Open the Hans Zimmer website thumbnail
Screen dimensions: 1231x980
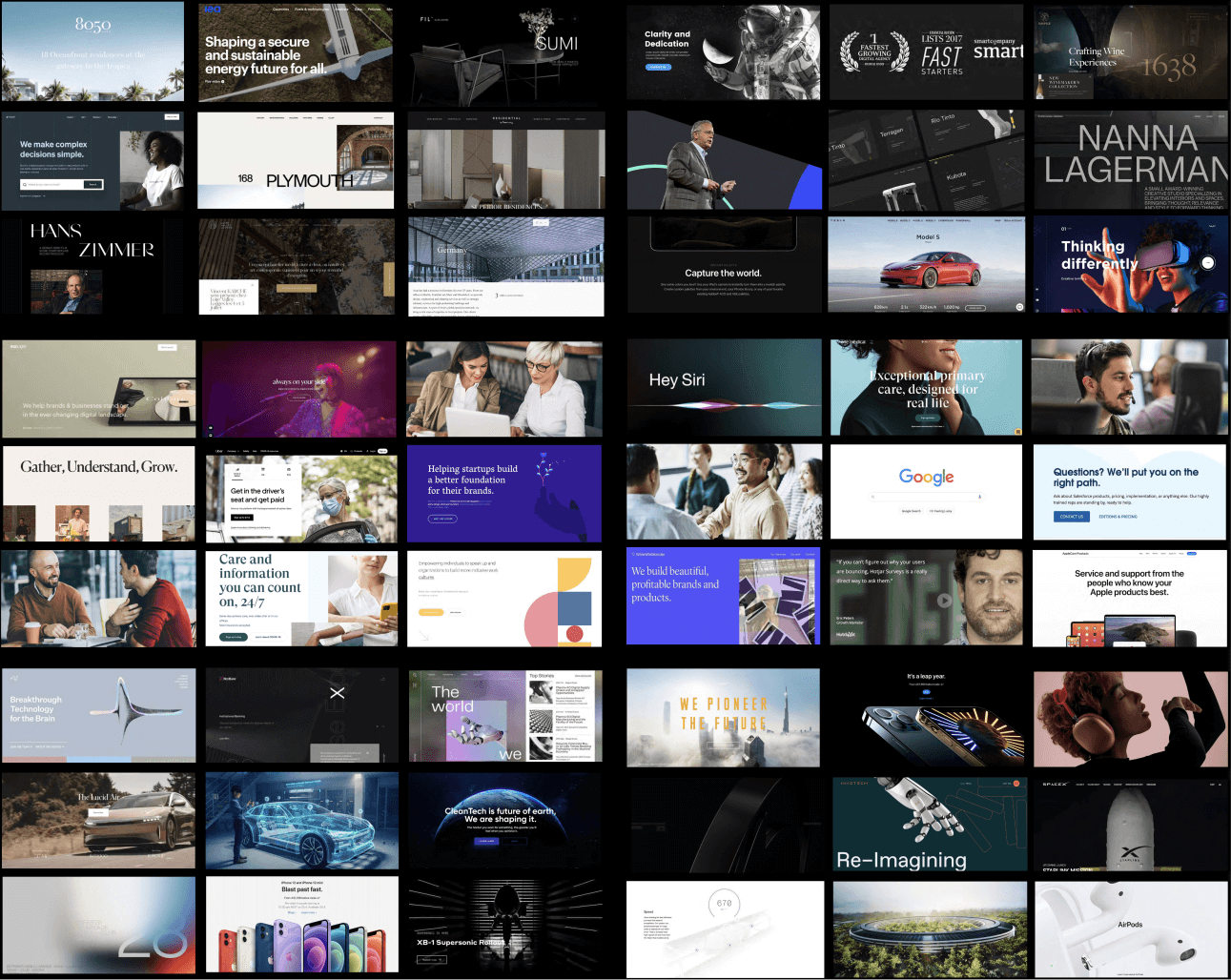click(93, 266)
